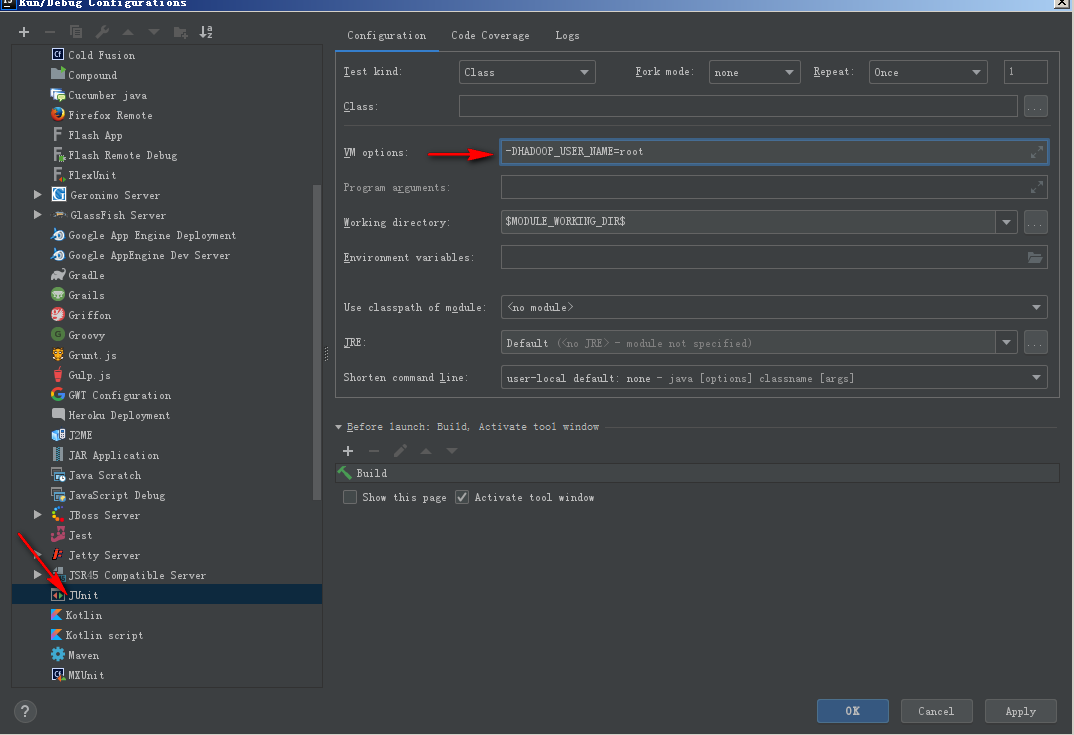Expand the JSR45 Compatible Server node
The width and height of the screenshot is (1074, 735).
point(38,575)
